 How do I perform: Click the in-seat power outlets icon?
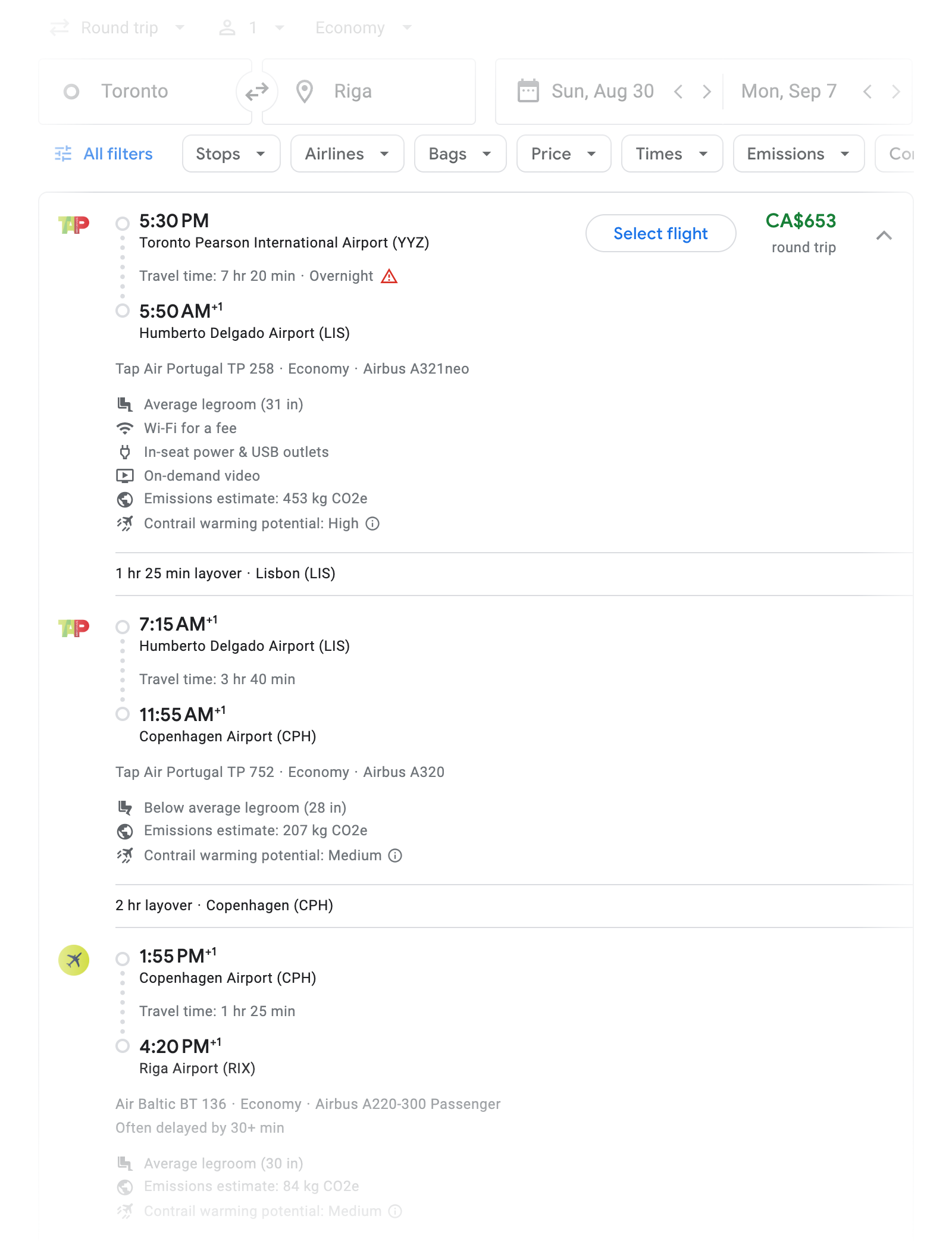(126, 452)
